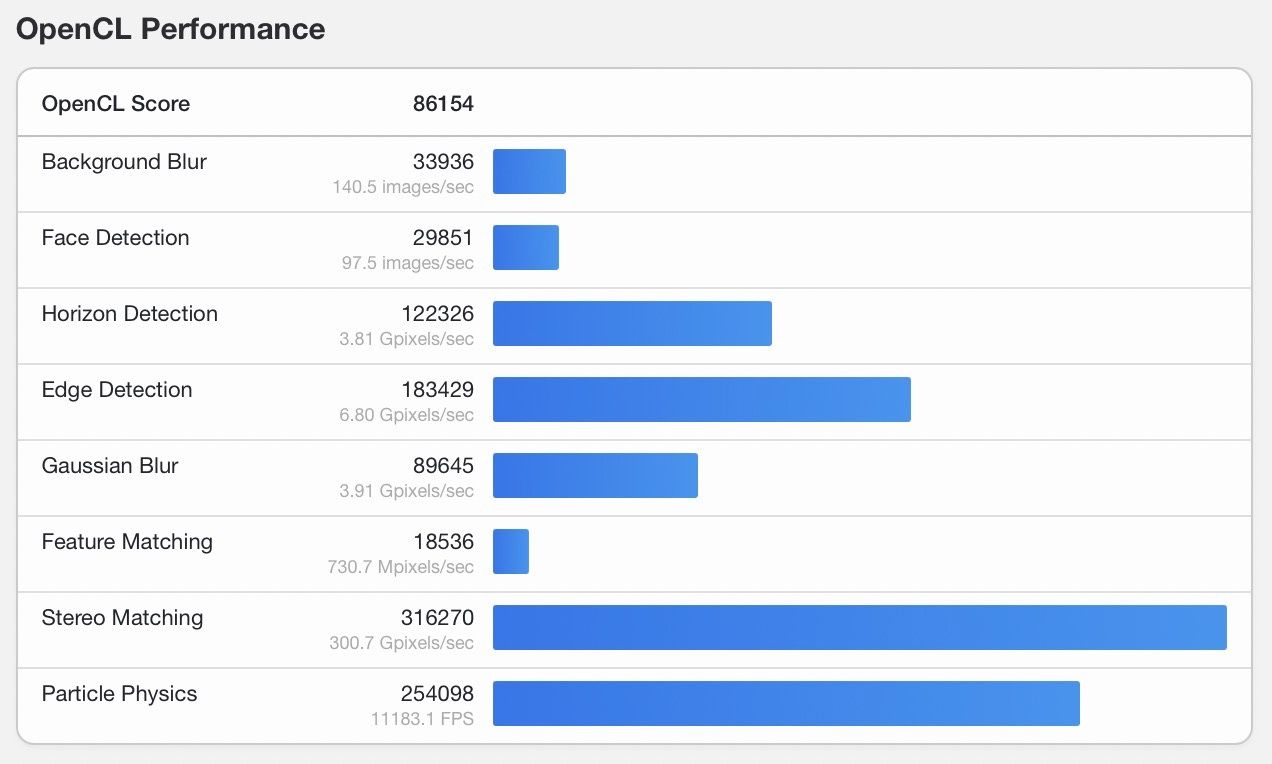Click the 140.5 images/sec value
The image size is (1272, 764).
403,187
